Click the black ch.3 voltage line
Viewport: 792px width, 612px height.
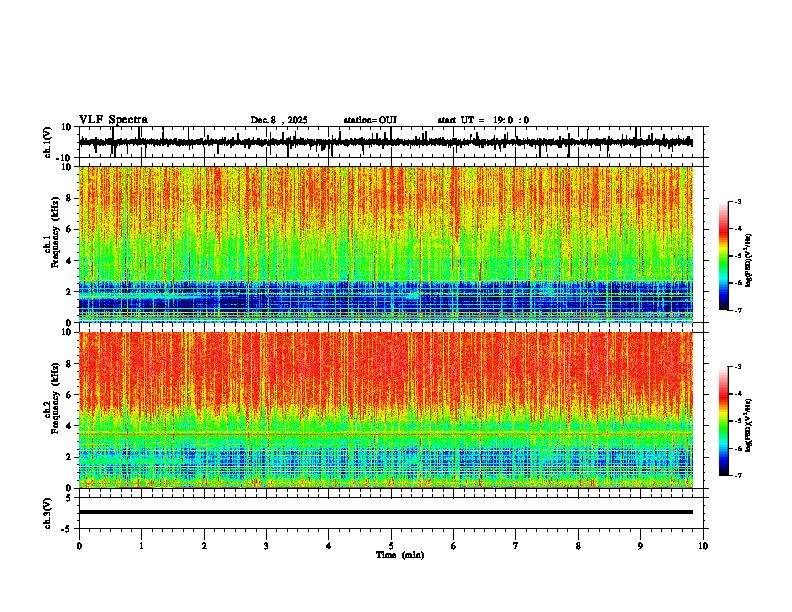click(385, 512)
